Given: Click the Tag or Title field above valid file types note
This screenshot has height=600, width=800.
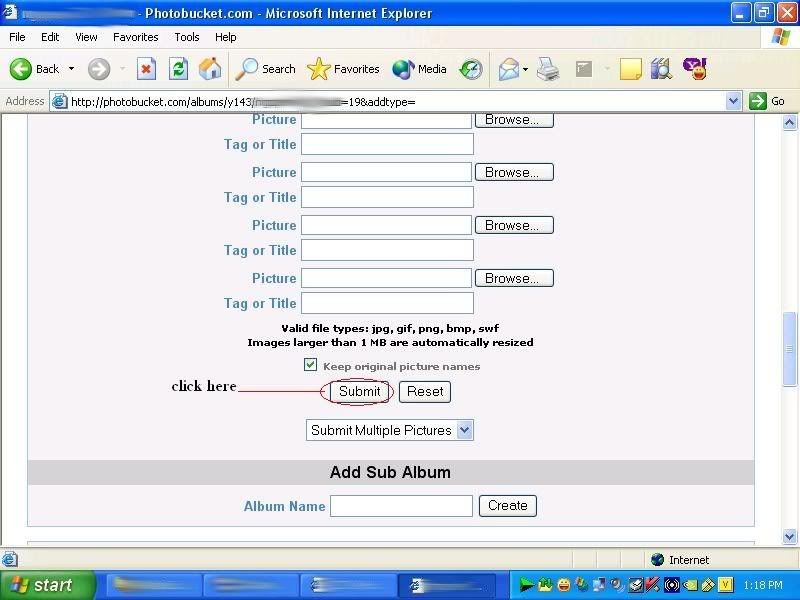Looking at the screenshot, I should [387, 303].
